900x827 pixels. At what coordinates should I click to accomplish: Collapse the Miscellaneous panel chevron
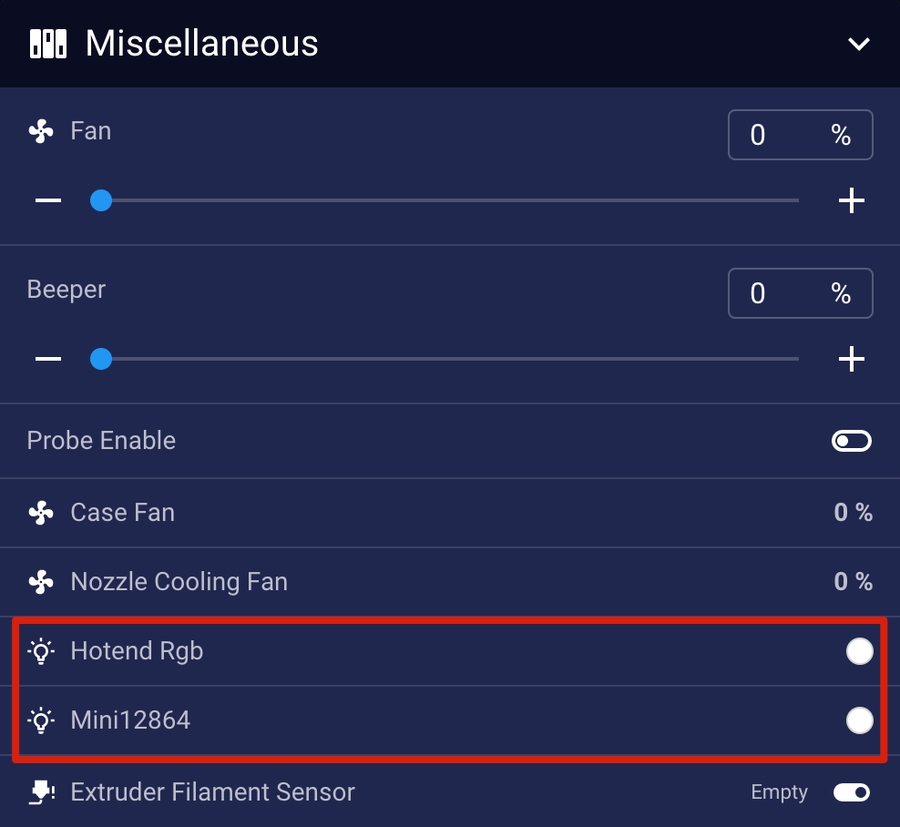tap(858, 44)
